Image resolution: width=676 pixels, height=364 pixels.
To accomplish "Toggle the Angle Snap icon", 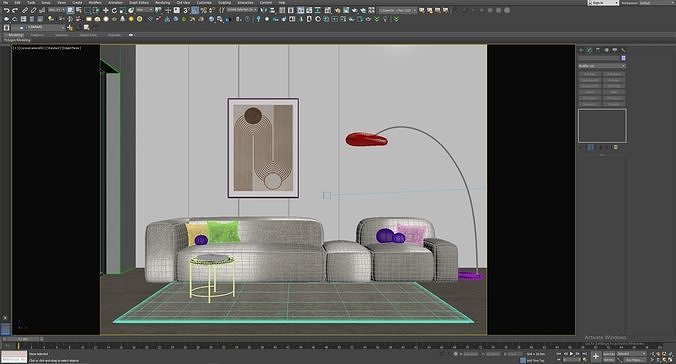I will click(195, 10).
